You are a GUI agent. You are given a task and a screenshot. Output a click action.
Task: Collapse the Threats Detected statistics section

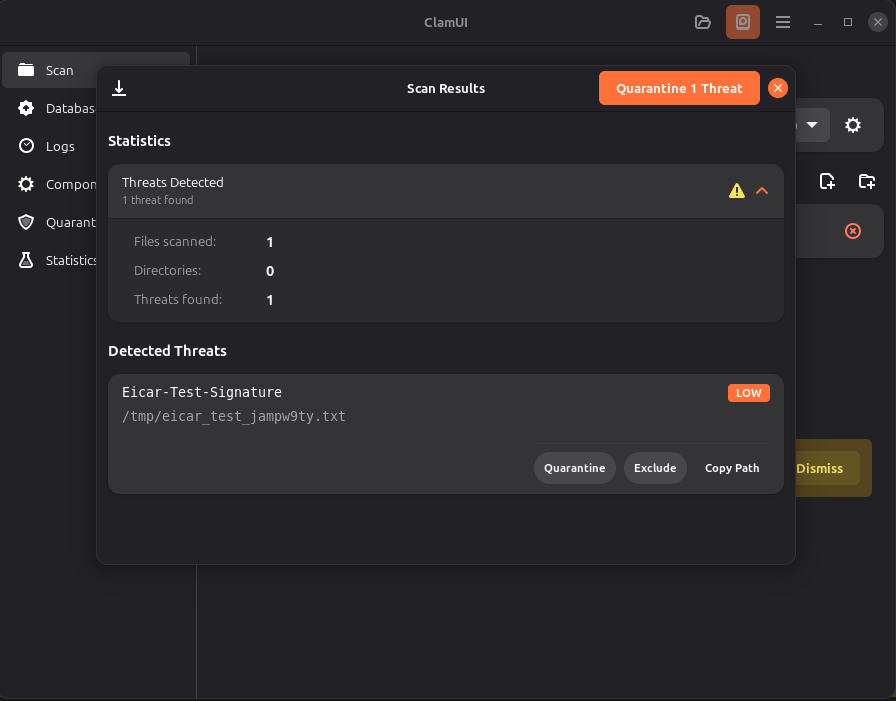[x=762, y=189]
